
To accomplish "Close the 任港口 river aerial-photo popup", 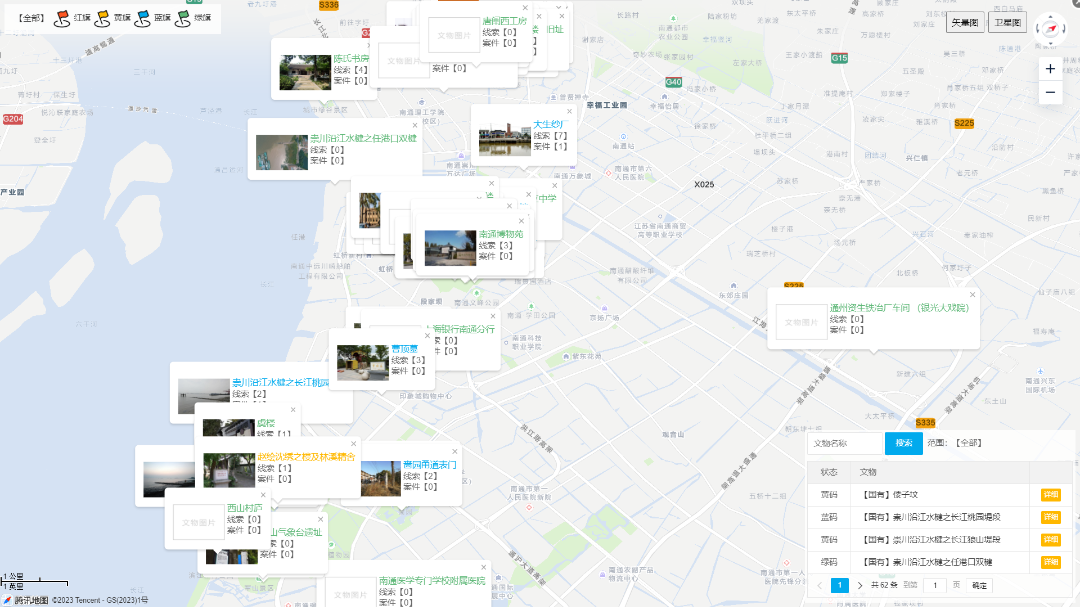I will click(415, 125).
